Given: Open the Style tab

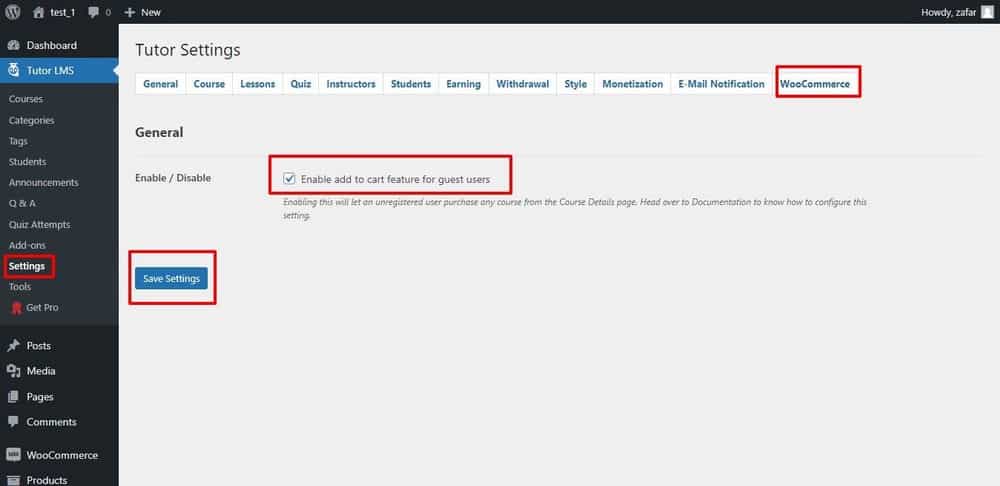Looking at the screenshot, I should click(575, 84).
